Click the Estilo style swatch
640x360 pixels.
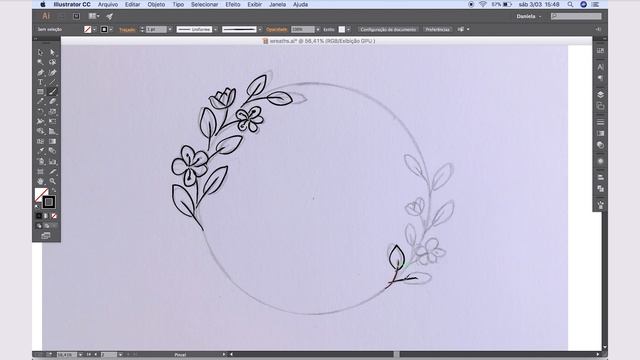342,29
